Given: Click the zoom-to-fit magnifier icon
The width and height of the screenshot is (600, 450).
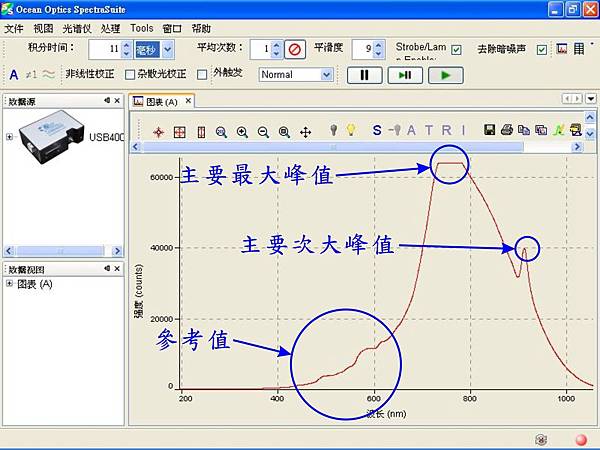Looking at the screenshot, I should [284, 132].
